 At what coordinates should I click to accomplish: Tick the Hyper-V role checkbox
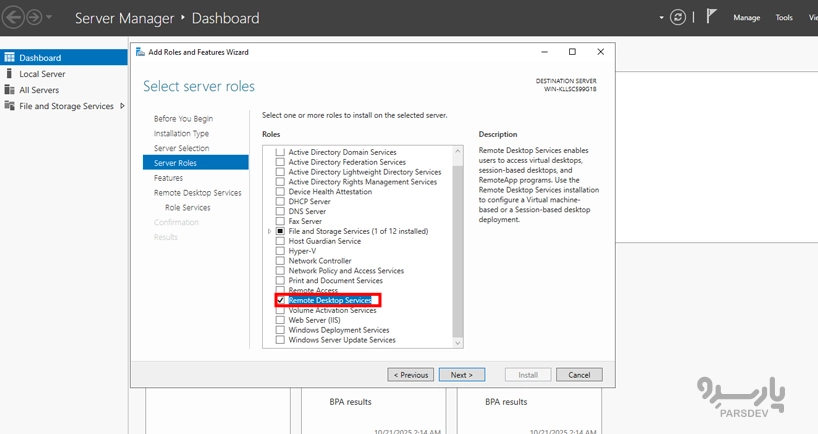coord(281,251)
